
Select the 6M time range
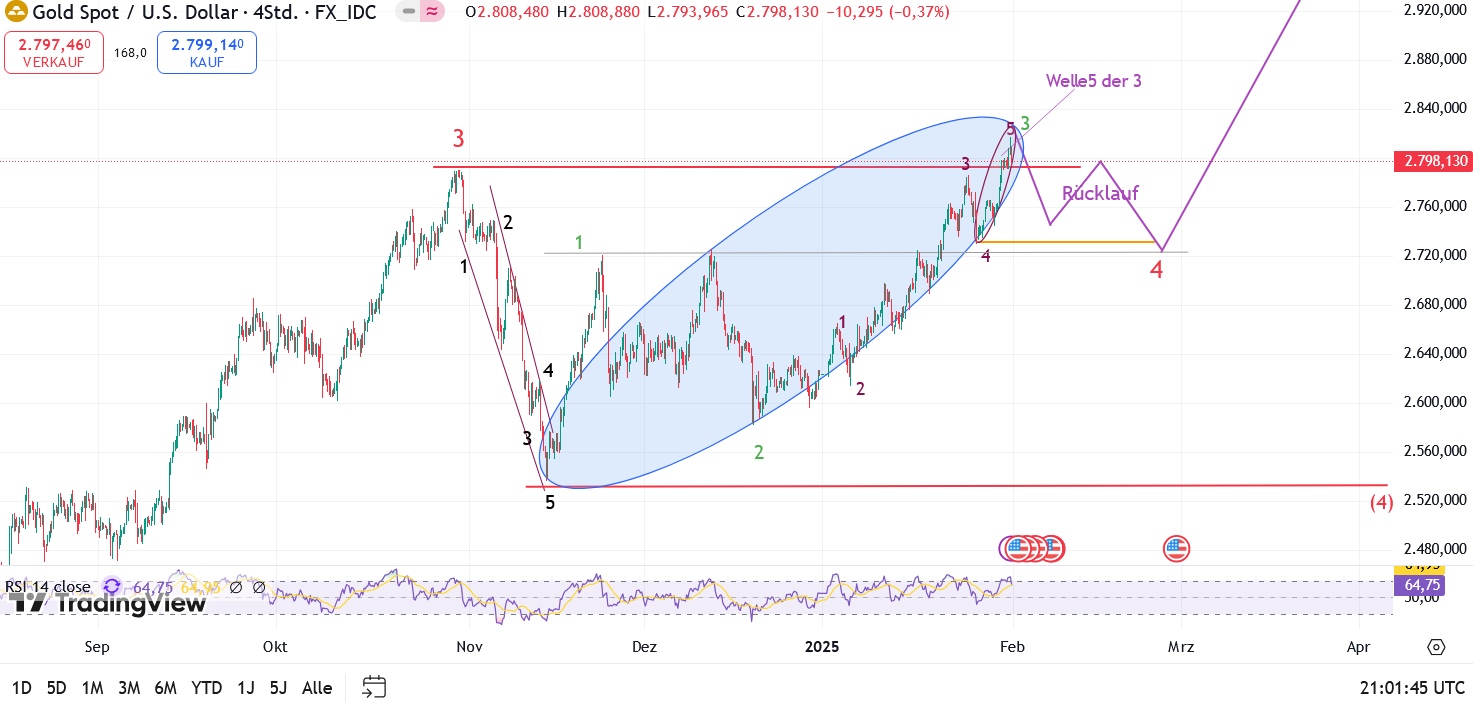point(166,688)
